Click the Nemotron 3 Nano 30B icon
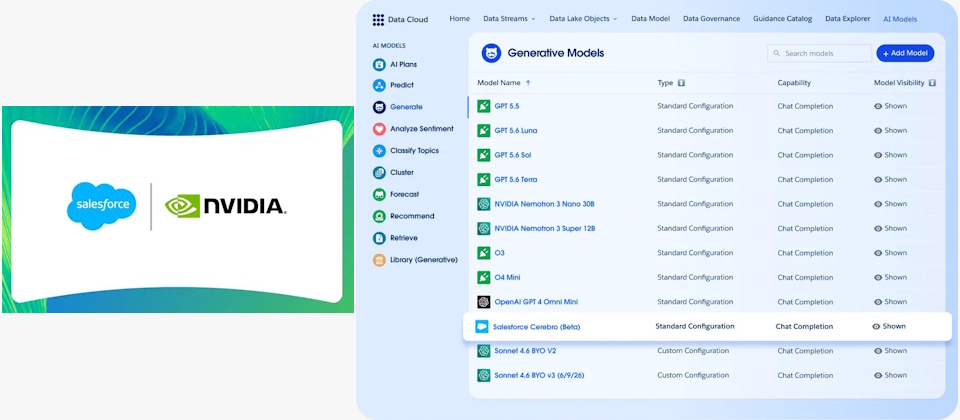The height and width of the screenshot is (420, 960). [484, 204]
